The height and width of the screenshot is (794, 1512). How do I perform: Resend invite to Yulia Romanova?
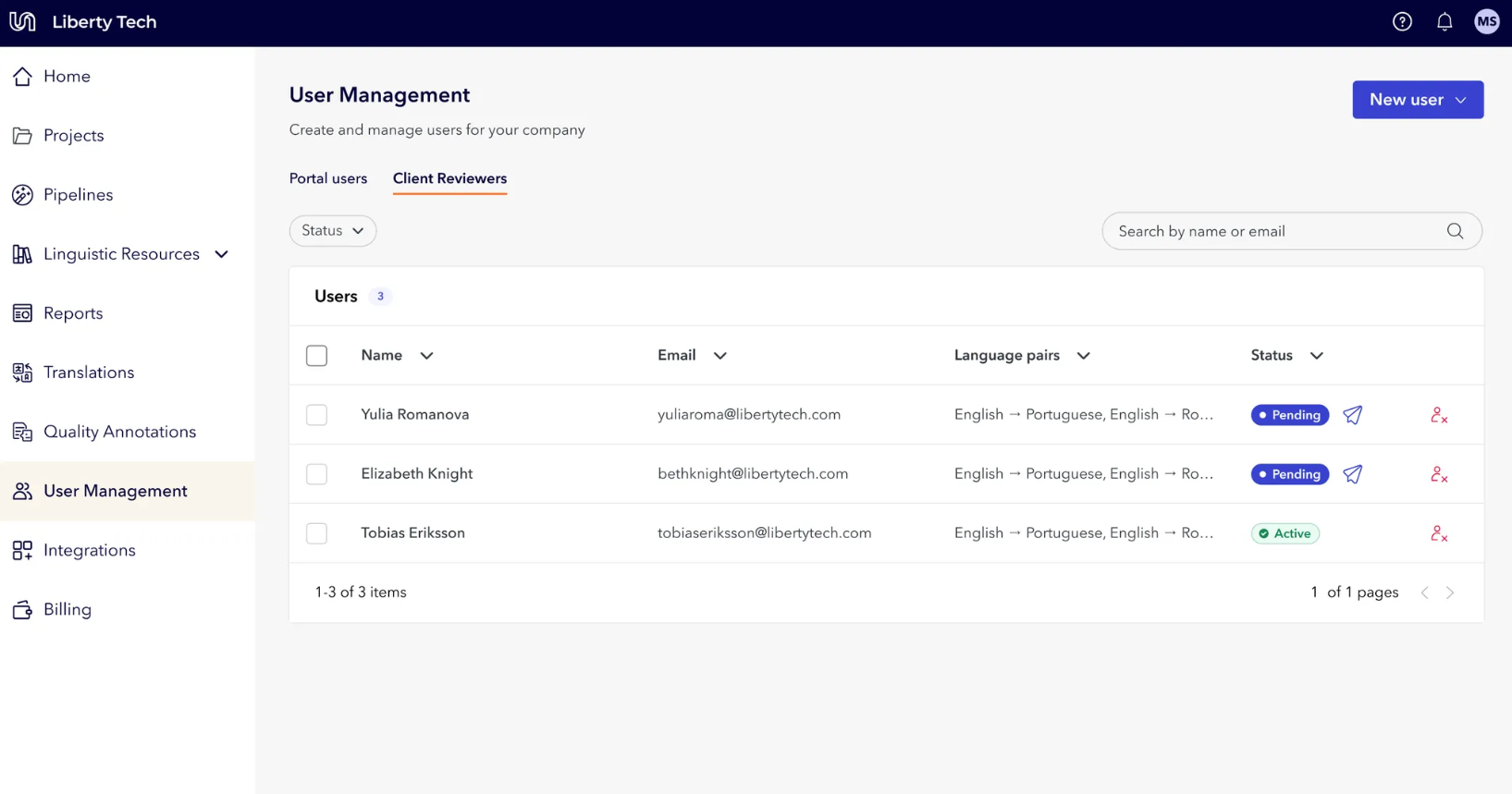pyautogui.click(x=1353, y=415)
